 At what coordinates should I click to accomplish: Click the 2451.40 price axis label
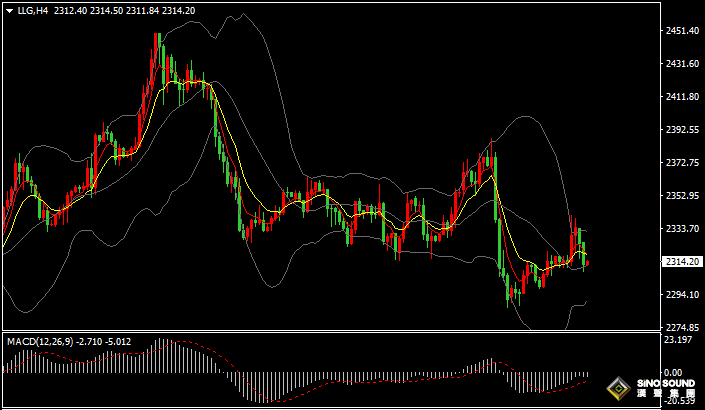click(x=681, y=31)
